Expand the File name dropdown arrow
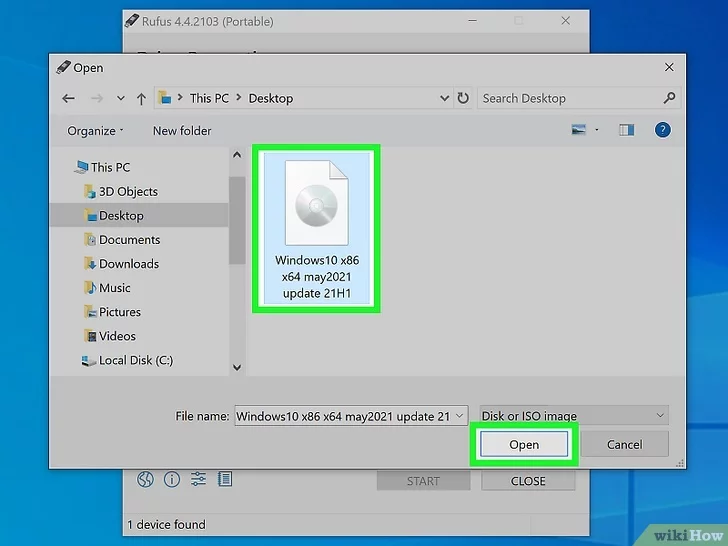 click(460, 416)
